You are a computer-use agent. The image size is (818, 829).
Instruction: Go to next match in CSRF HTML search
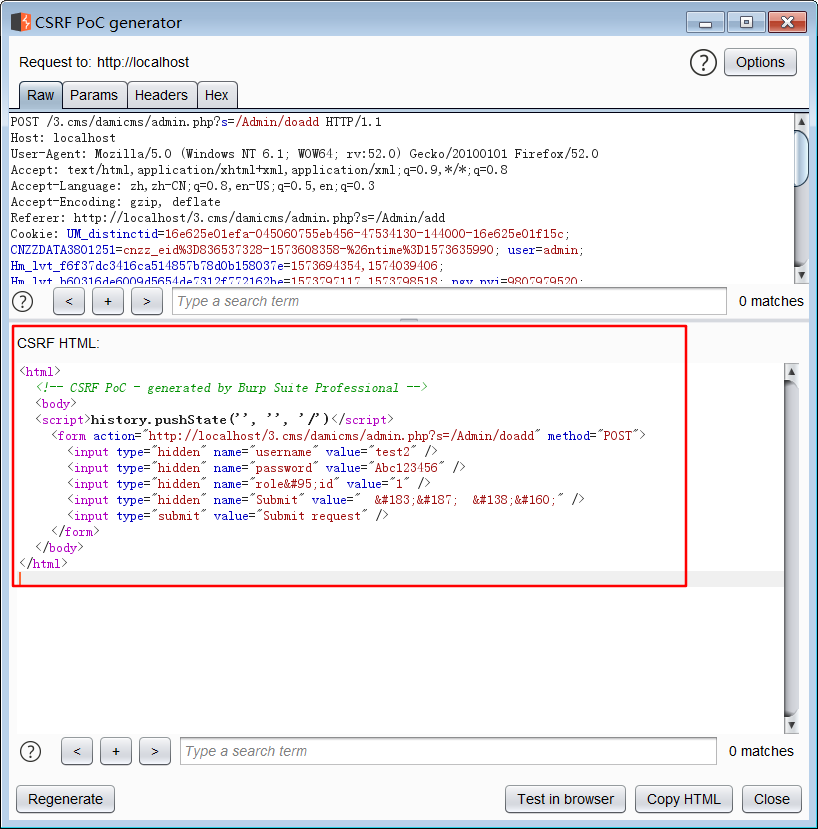(x=154, y=751)
